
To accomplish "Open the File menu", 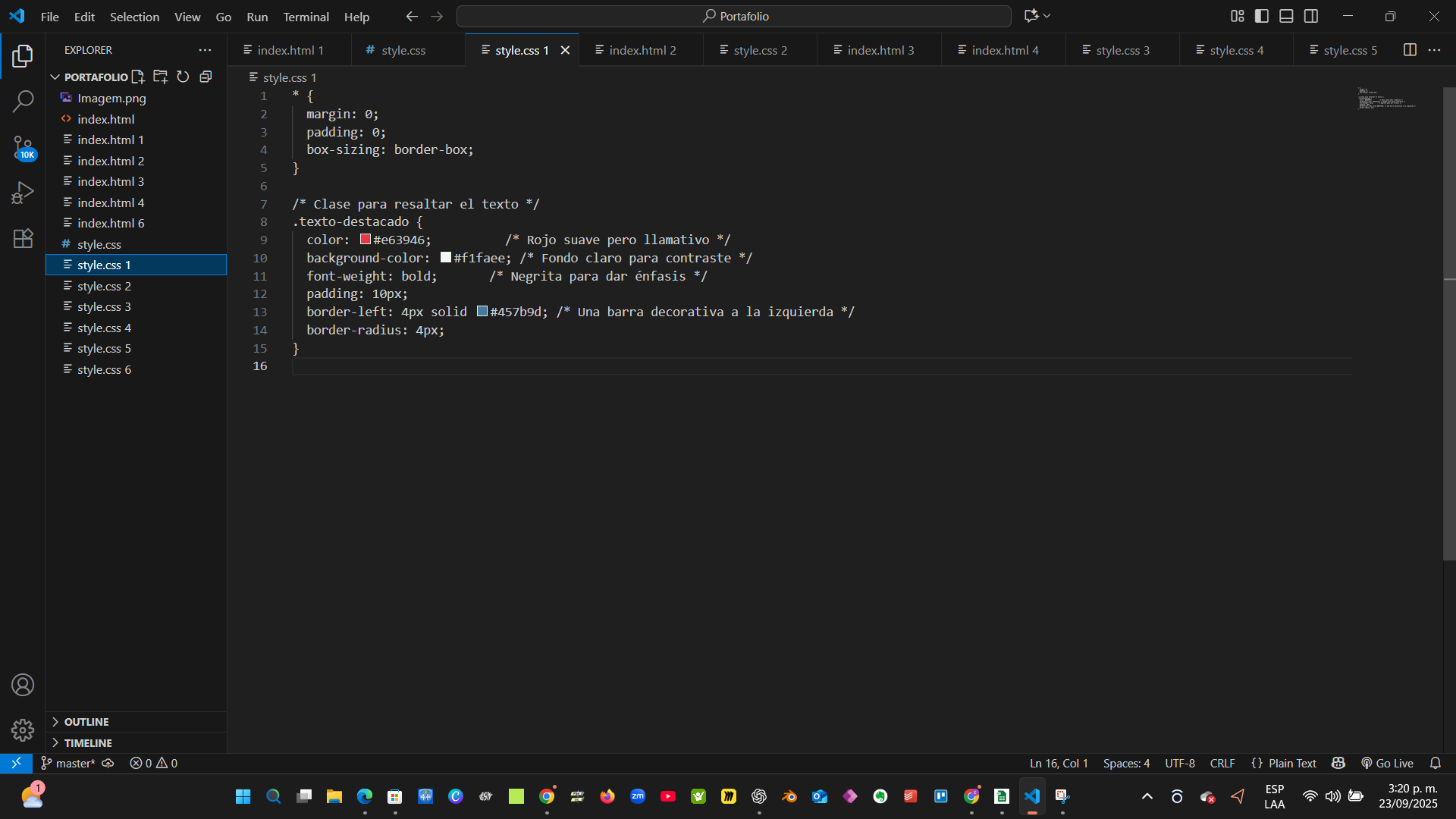I will coord(49,16).
